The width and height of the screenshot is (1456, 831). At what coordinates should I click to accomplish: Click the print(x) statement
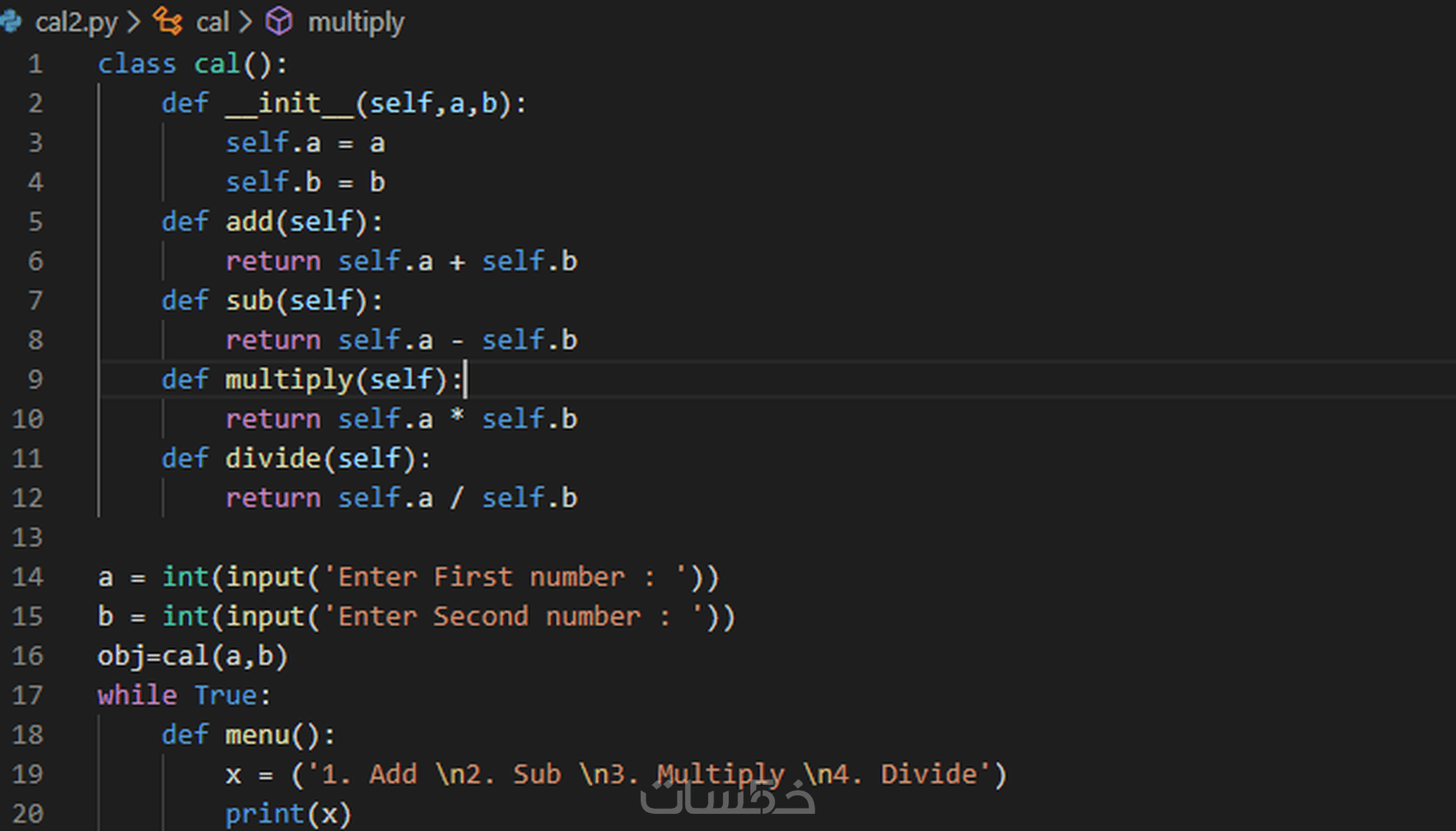pyautogui.click(x=288, y=814)
